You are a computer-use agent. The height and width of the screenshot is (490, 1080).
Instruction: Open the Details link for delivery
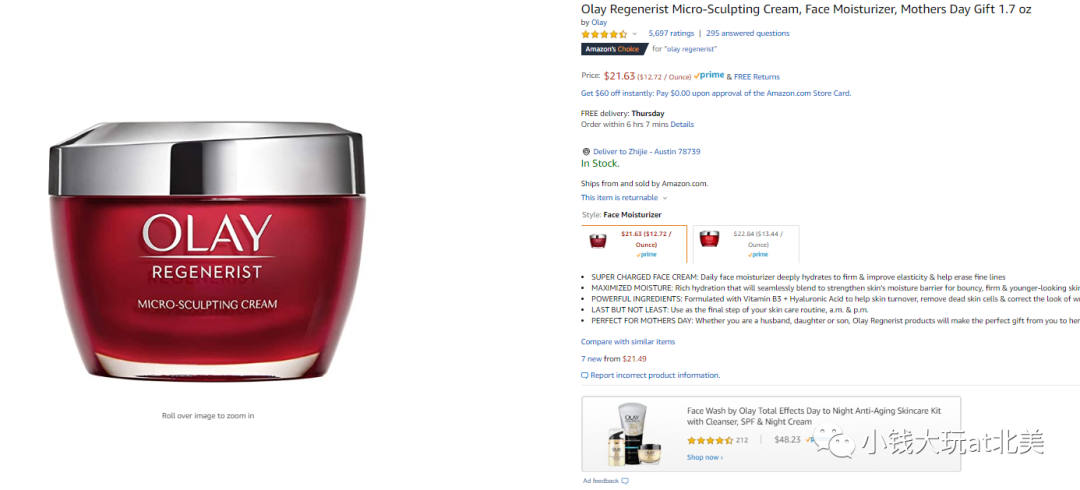[682, 125]
